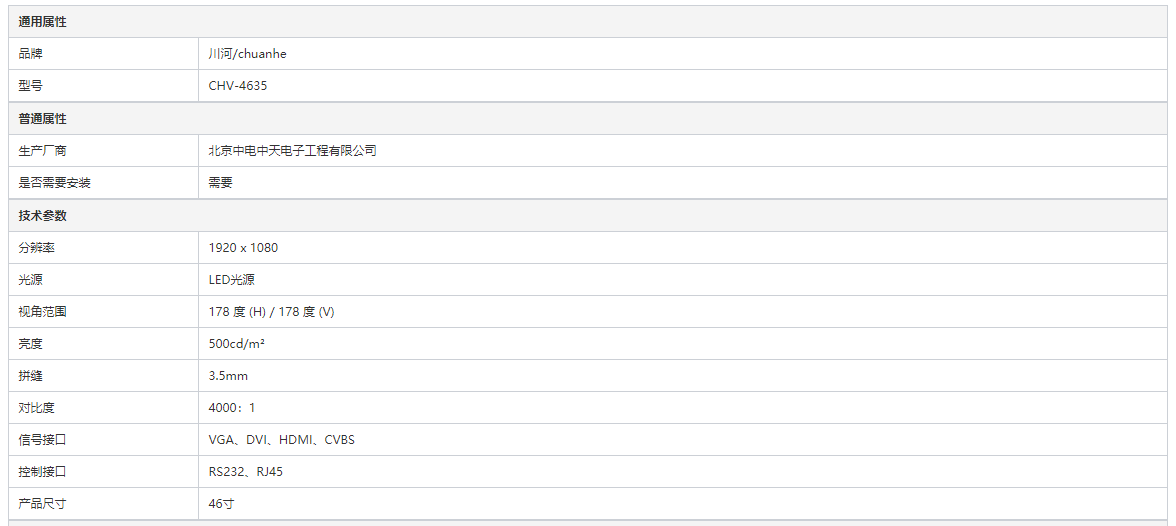Image resolution: width=1176 pixels, height=526 pixels.
Task: Select the 分辨率 label cell
Action: (104, 248)
